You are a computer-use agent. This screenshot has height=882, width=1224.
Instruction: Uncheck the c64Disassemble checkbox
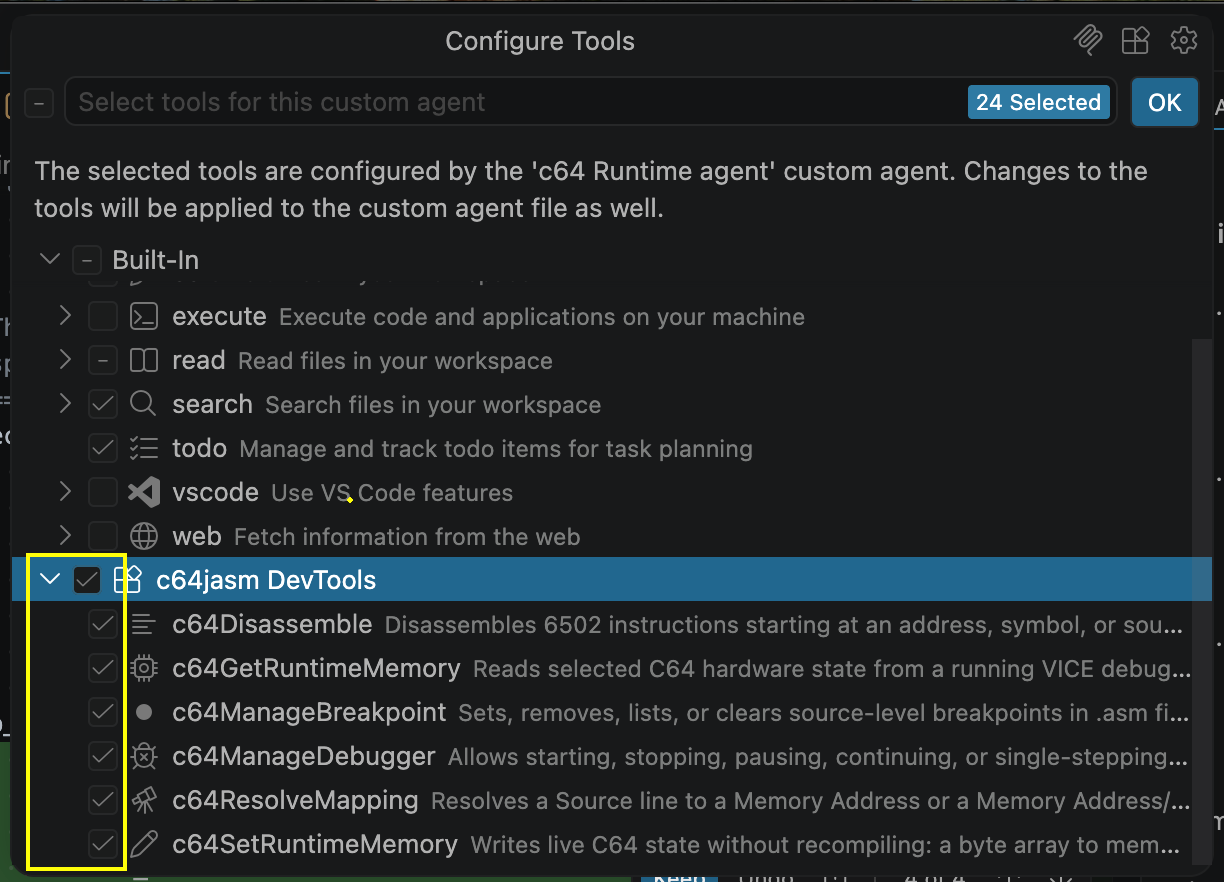pos(103,625)
